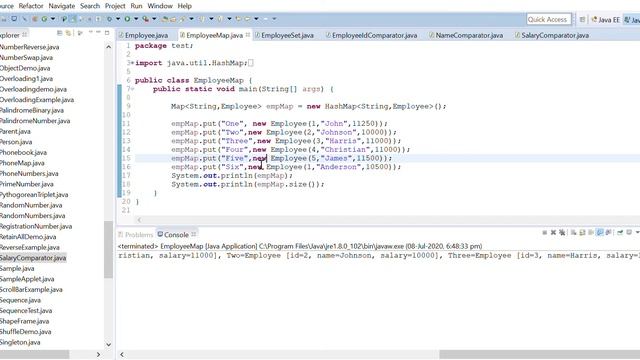Select PalindromeBinary.java in the explorer

(x=32, y=110)
